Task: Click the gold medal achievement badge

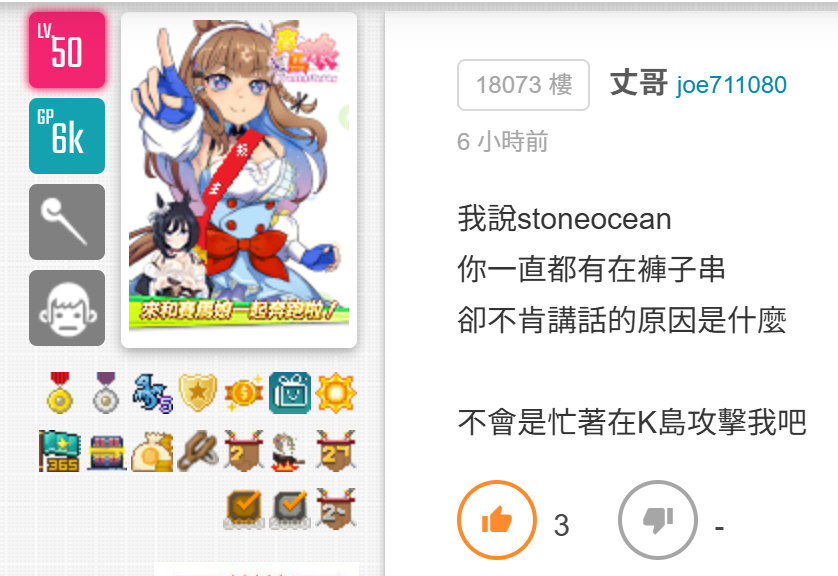Action: [x=60, y=393]
